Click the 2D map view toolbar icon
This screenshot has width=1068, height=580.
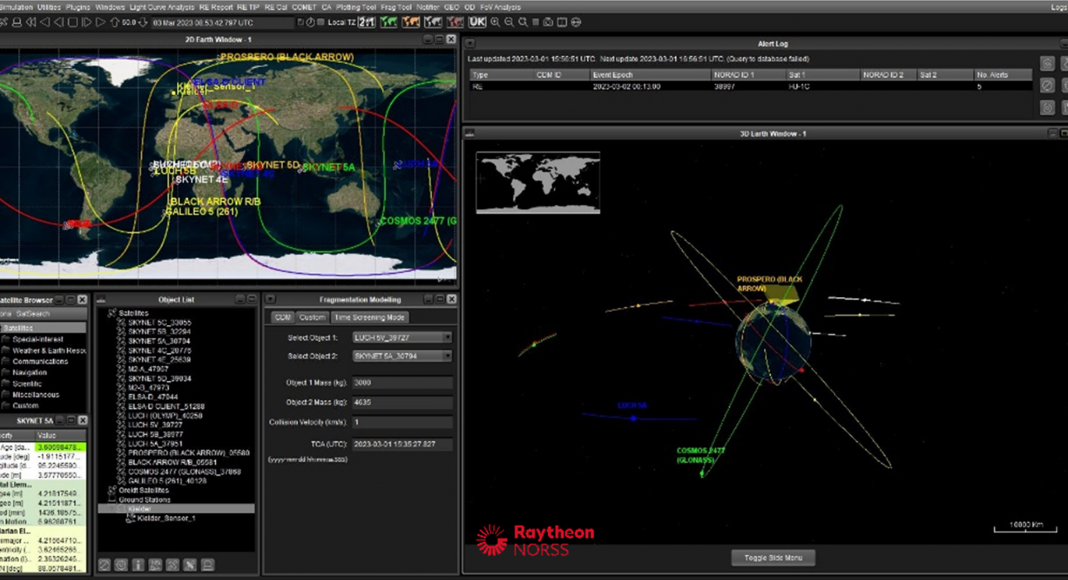388,21
